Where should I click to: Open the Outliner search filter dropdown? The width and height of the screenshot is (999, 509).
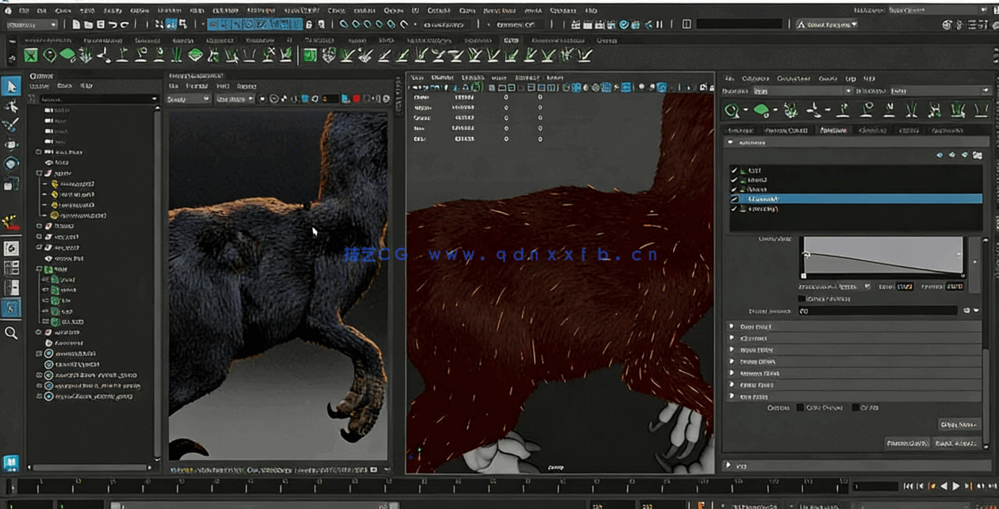[153, 99]
